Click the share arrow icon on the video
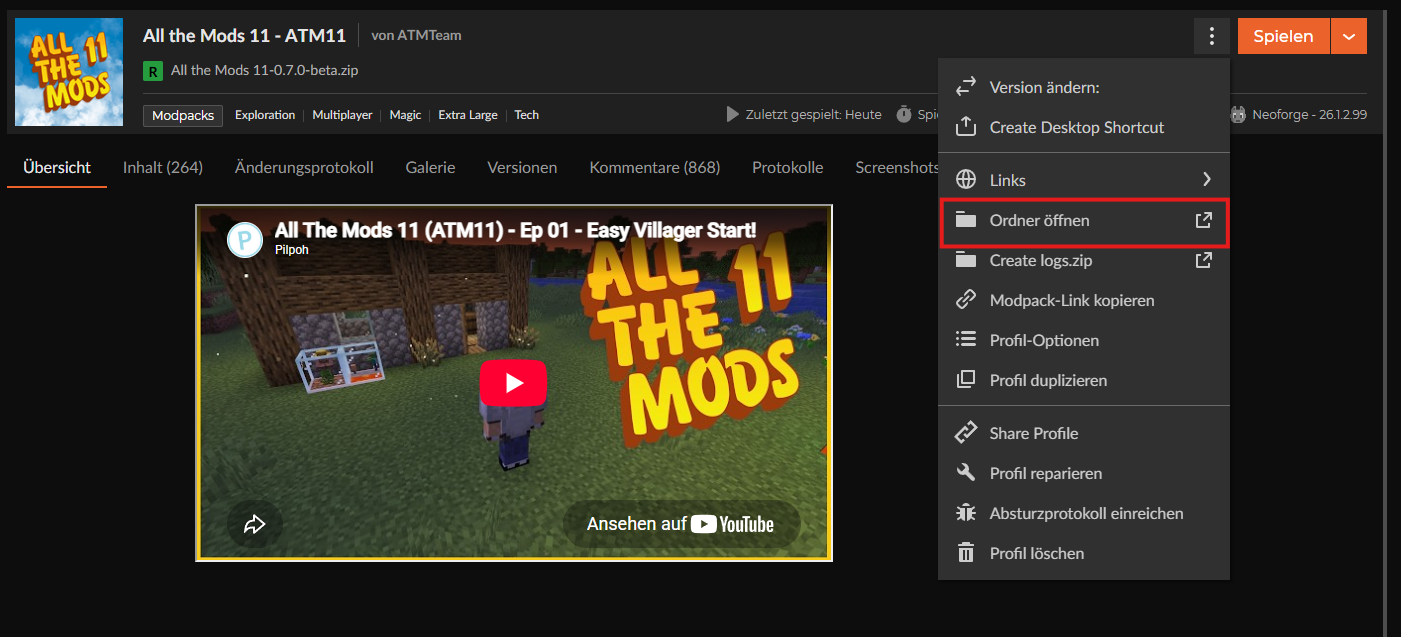1401x637 pixels. (x=254, y=523)
